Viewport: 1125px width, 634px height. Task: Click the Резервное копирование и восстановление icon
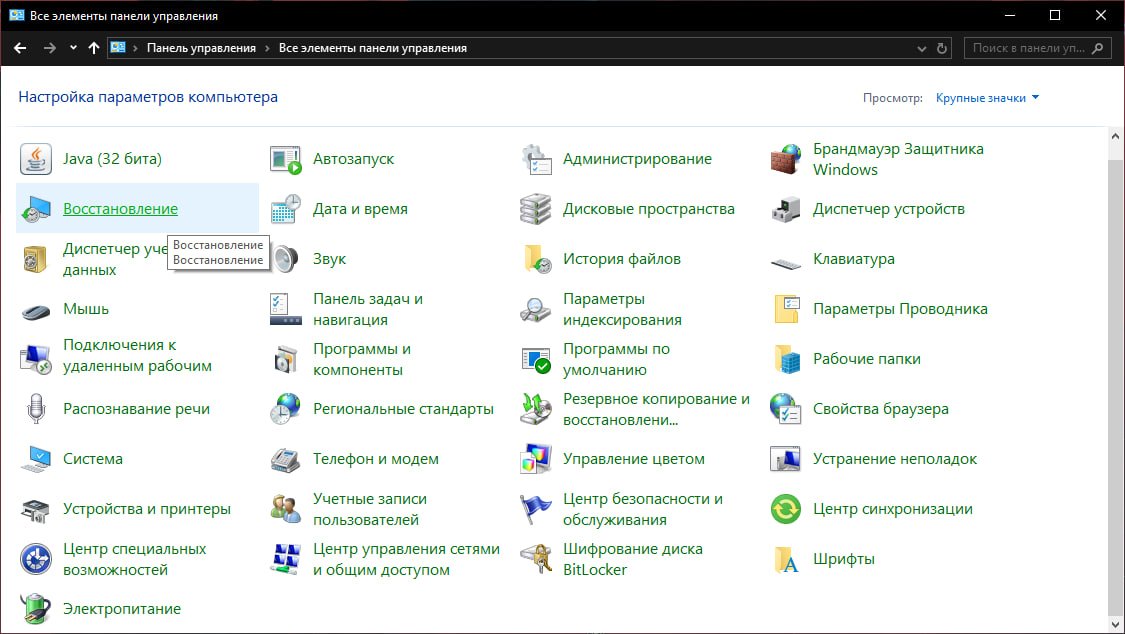[536, 409]
